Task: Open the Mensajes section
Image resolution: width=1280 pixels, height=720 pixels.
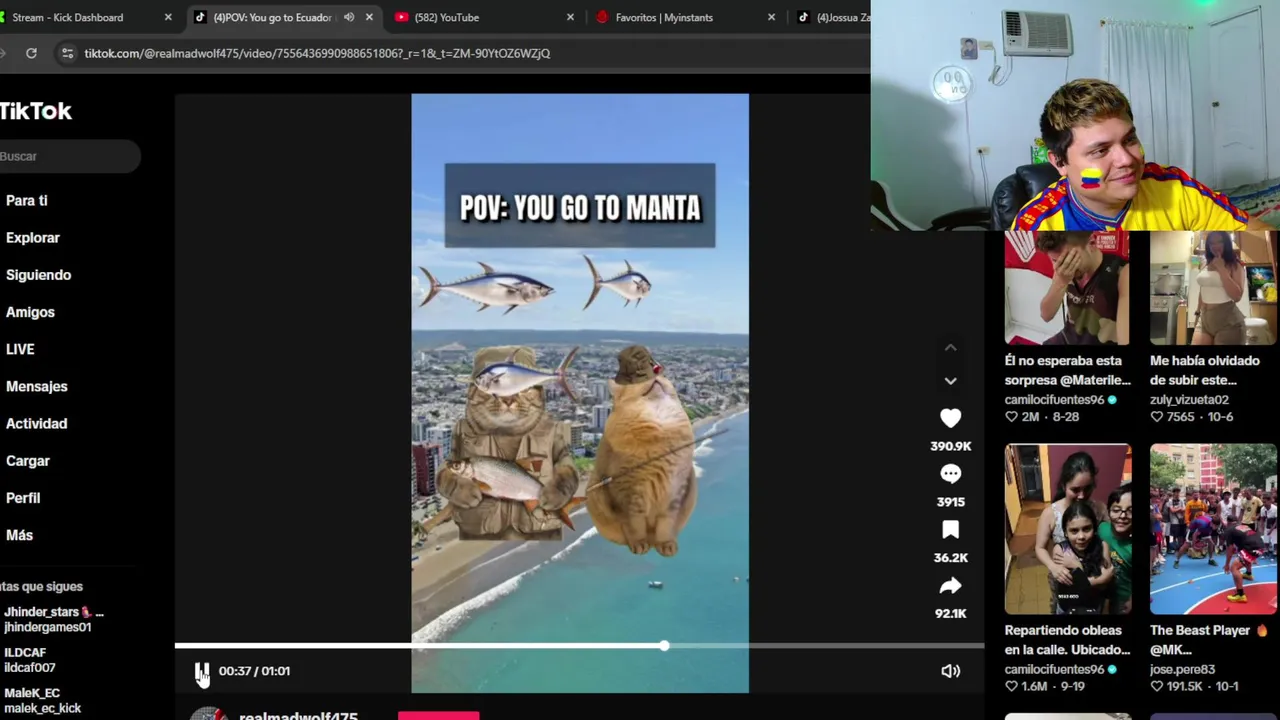Action: tap(36, 386)
